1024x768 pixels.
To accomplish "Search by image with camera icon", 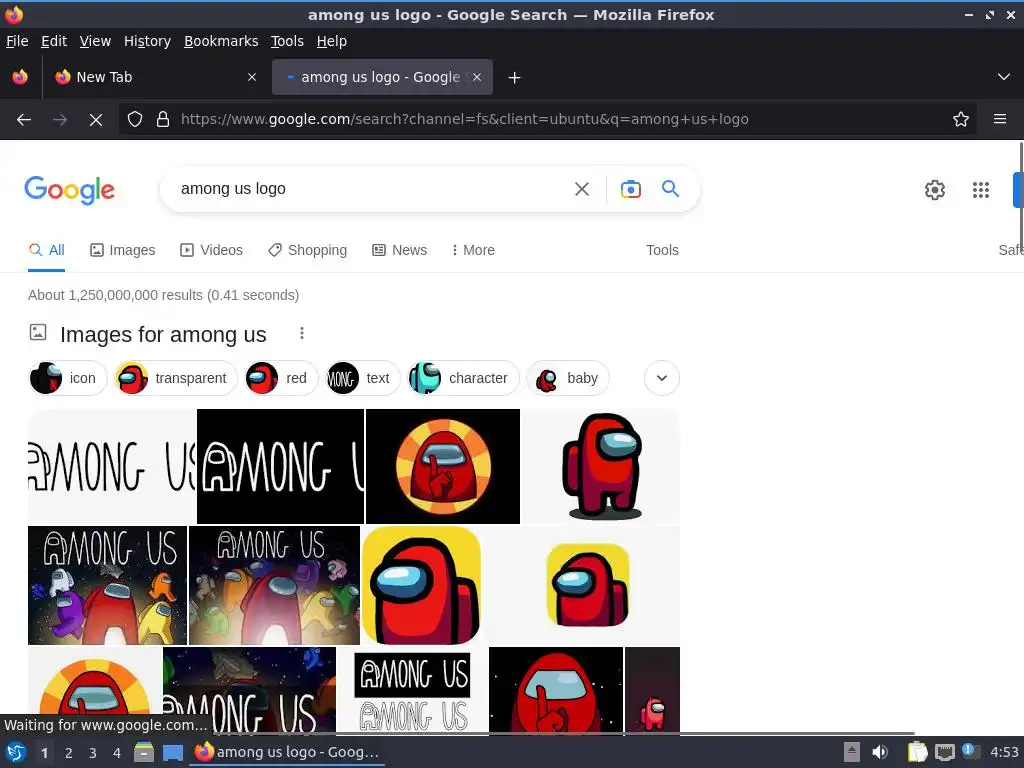I will click(630, 189).
